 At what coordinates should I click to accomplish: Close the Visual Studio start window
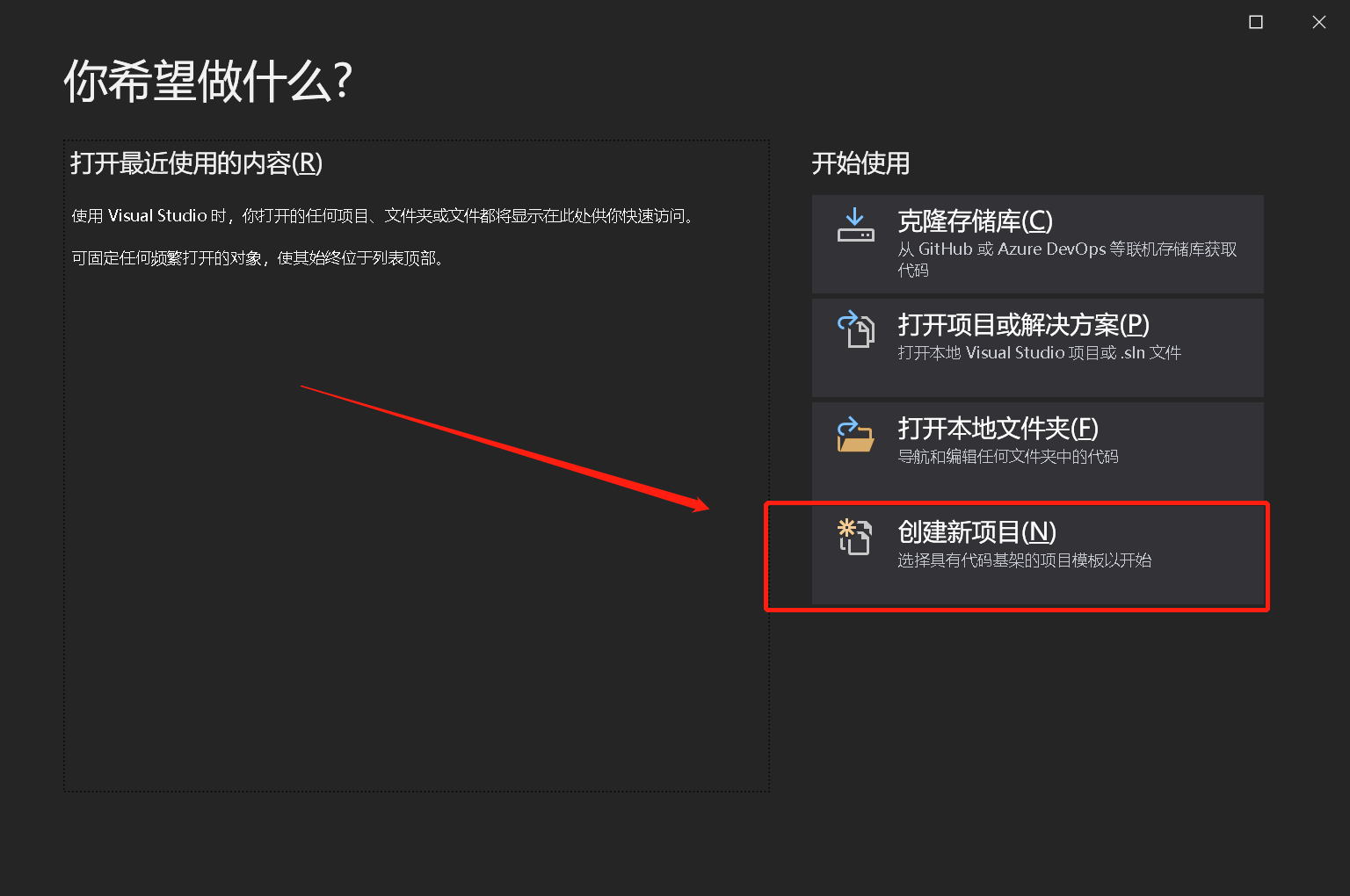point(1319,22)
